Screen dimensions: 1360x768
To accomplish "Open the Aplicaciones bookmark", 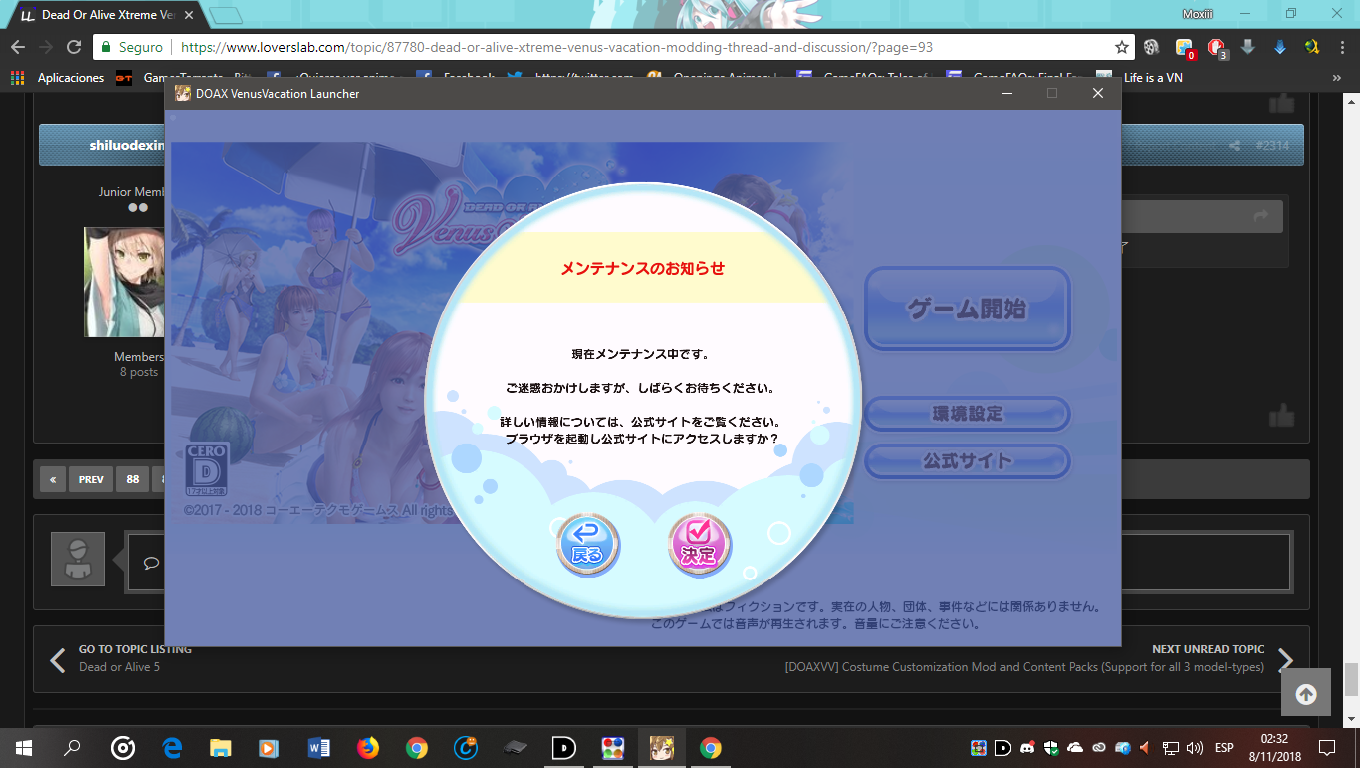I will click(58, 78).
